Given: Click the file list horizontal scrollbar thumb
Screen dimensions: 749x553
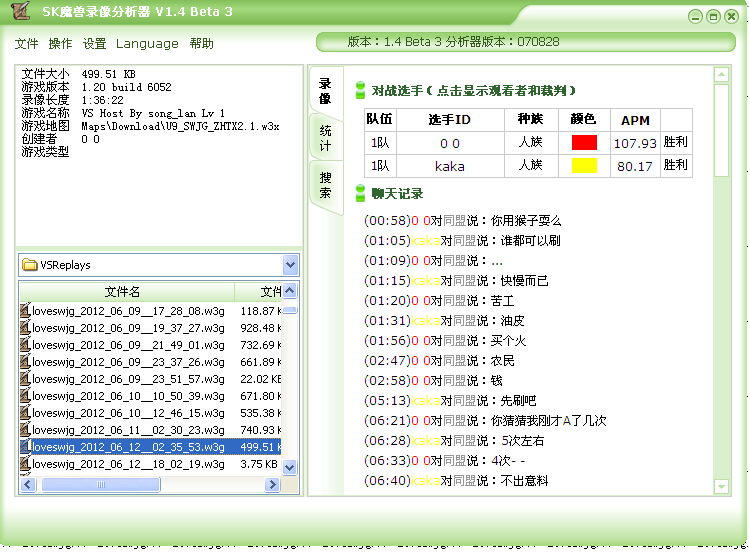Looking at the screenshot, I should [x=101, y=485].
